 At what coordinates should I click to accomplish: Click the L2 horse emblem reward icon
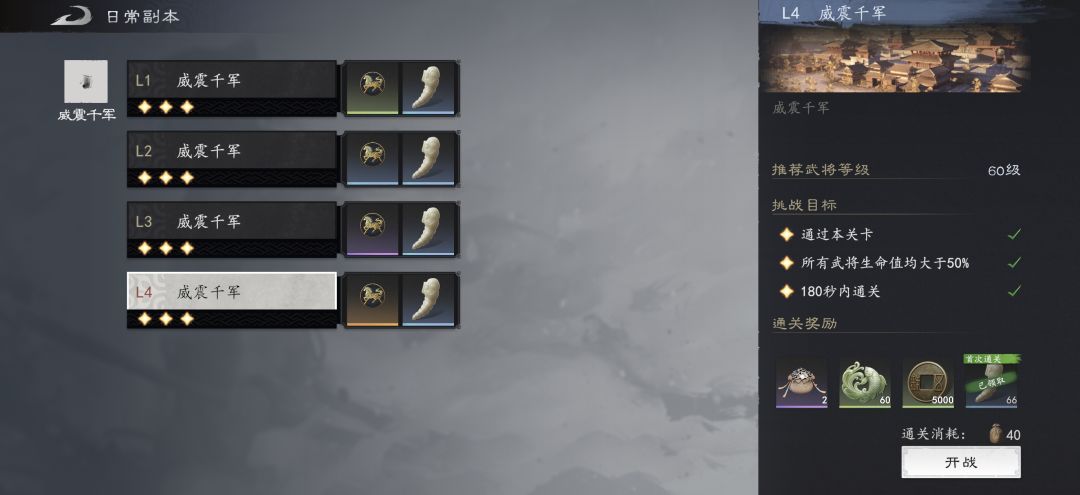tap(373, 158)
